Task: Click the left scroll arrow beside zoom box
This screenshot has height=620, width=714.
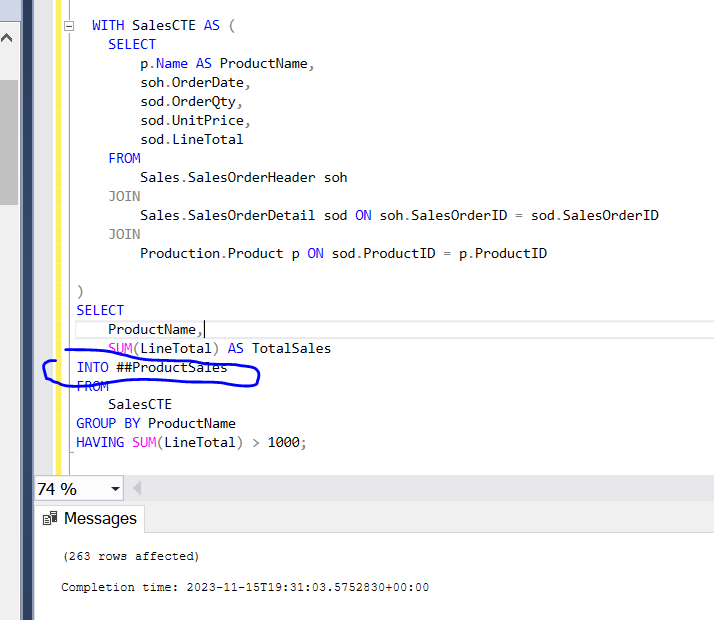Action: 137,489
